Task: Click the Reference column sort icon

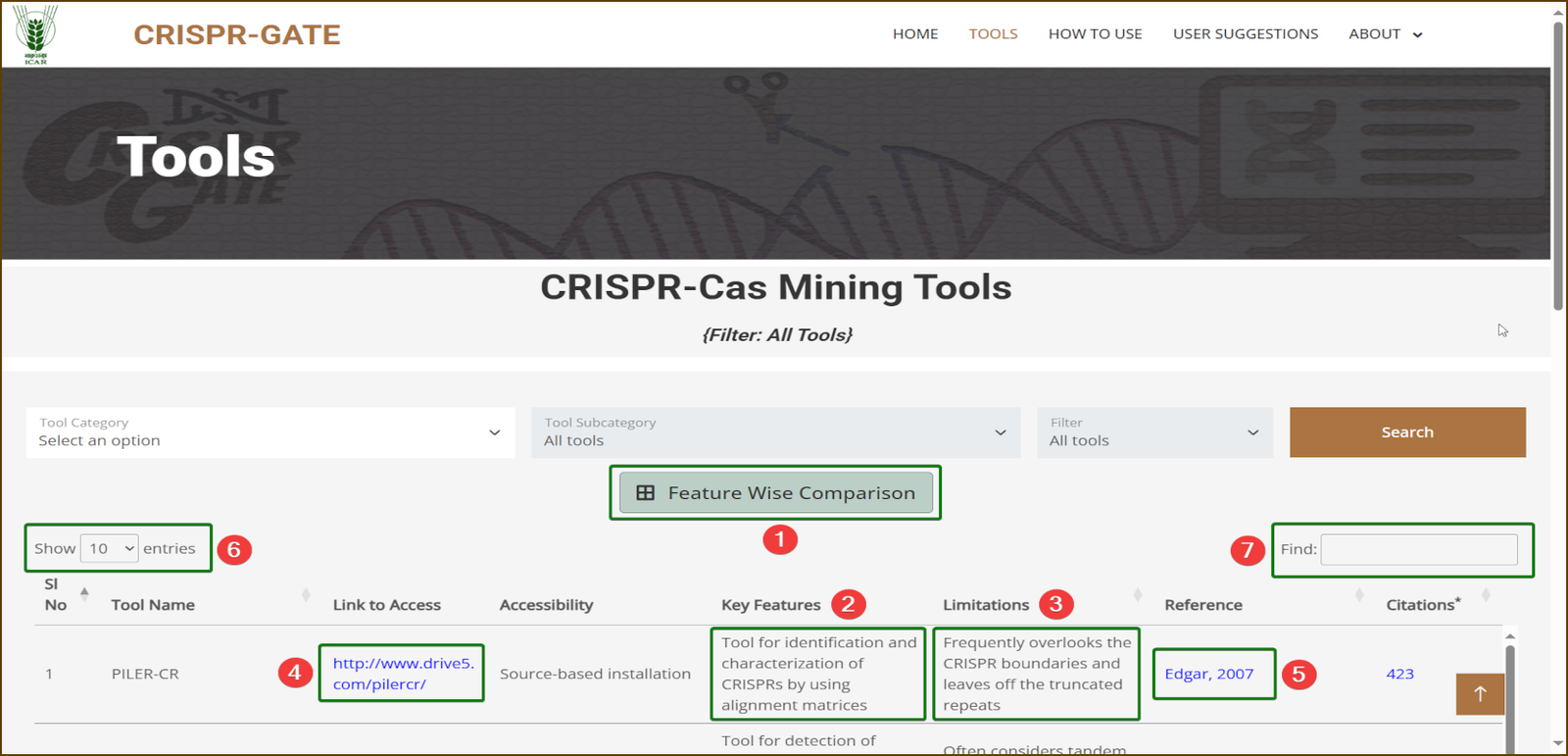Action: click(1359, 595)
